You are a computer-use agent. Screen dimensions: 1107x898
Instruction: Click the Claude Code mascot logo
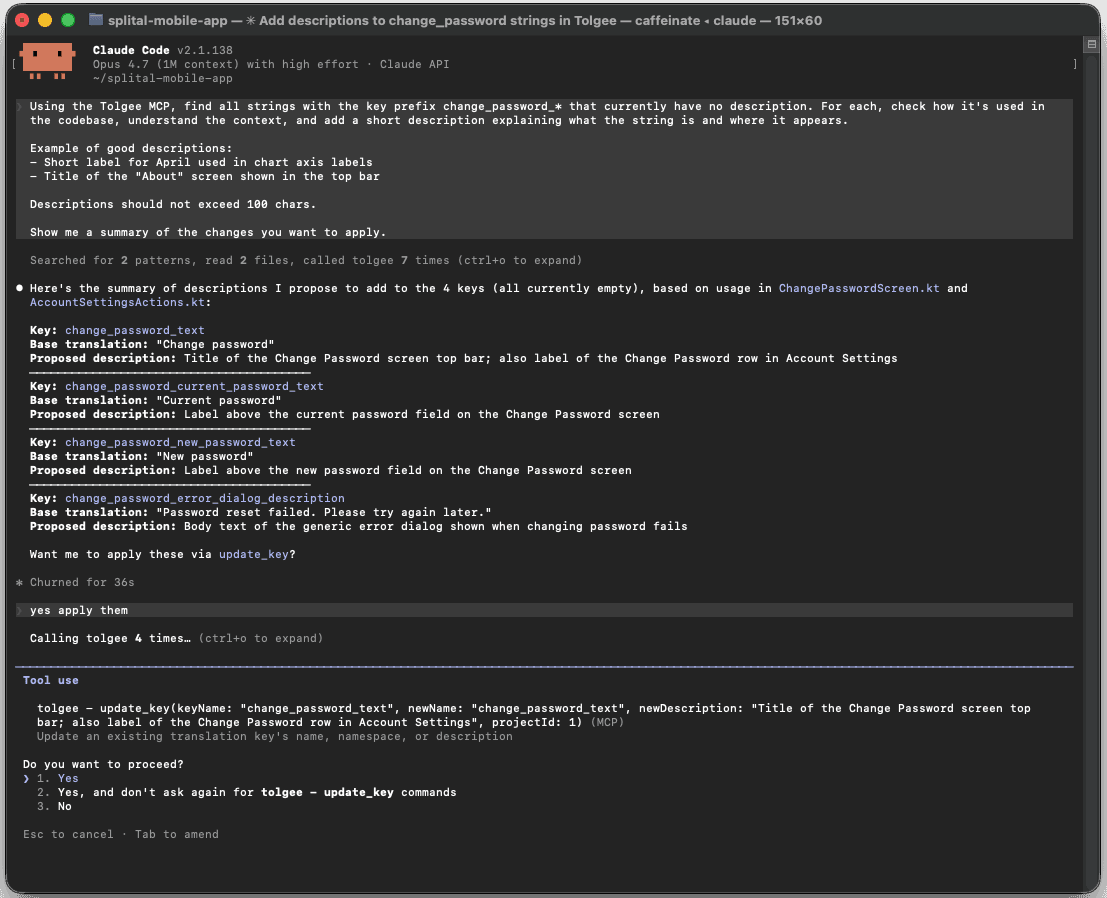(47, 61)
